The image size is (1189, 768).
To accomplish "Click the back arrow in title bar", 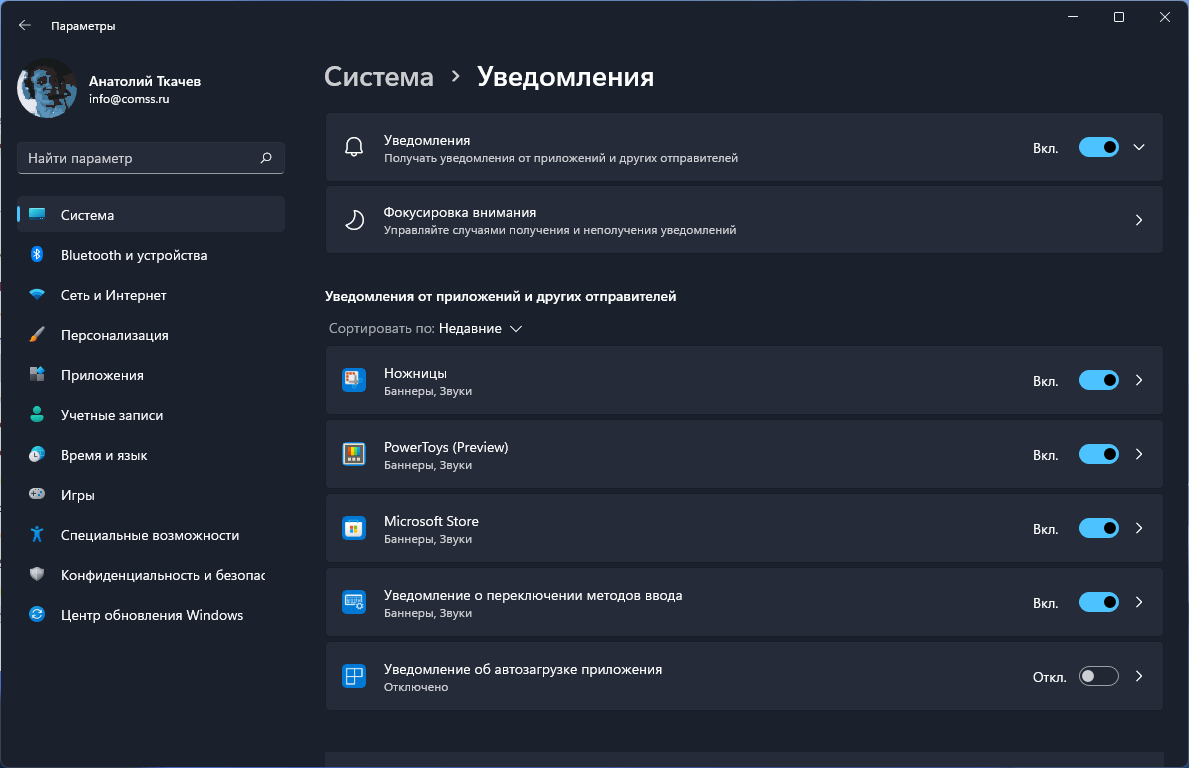I will [x=25, y=26].
